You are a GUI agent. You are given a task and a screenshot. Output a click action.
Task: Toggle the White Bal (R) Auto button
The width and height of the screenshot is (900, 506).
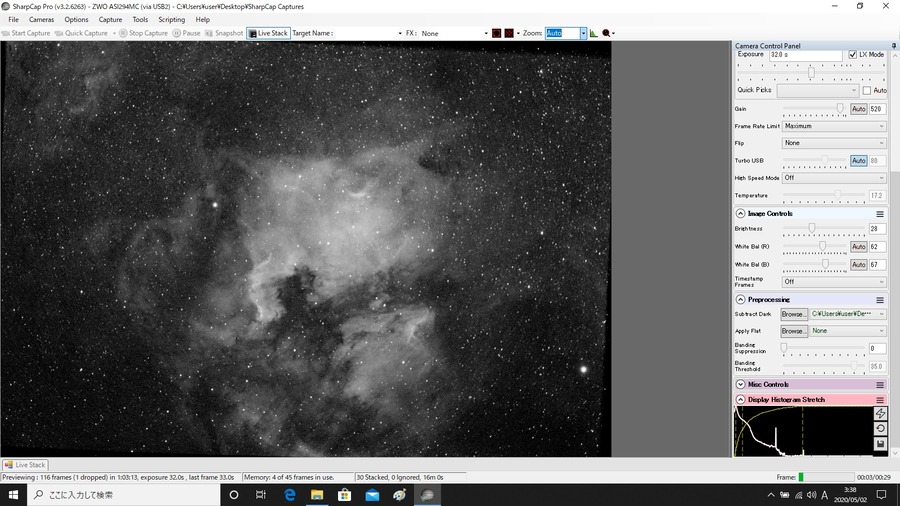click(x=858, y=247)
